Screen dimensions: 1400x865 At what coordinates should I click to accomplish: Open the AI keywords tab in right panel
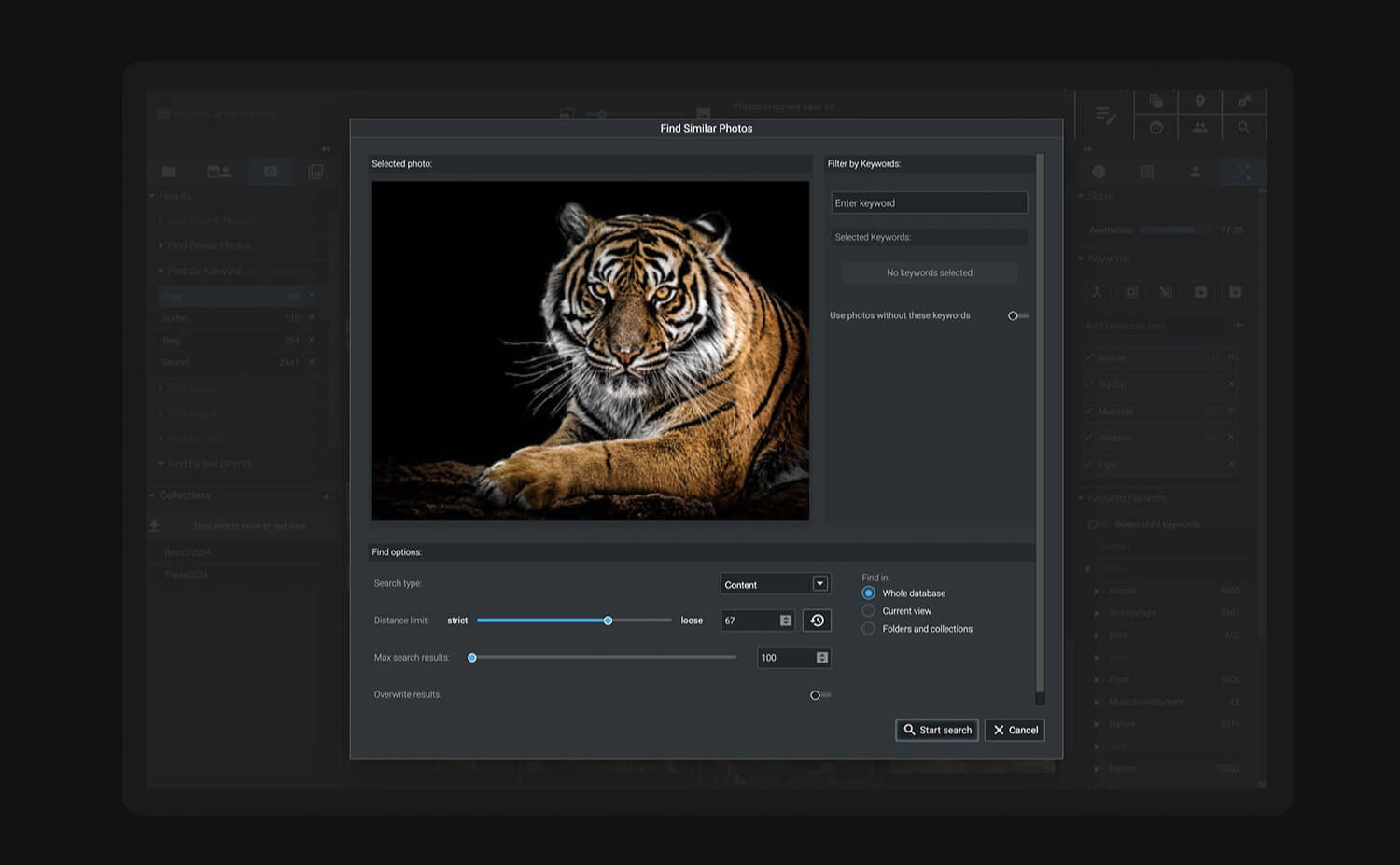1242,172
